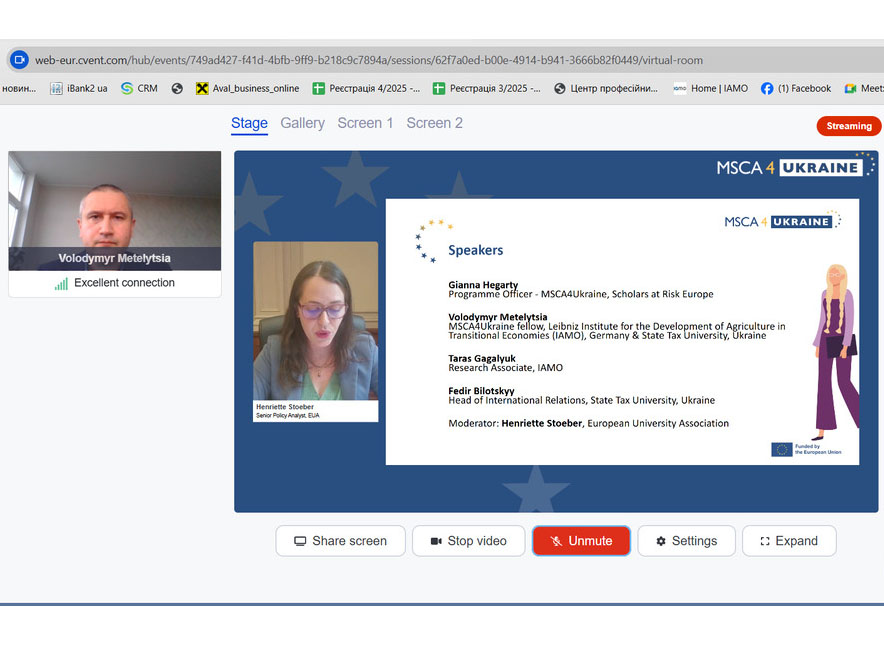This screenshot has width=884, height=663.
Task: Open the Реєстрація 3/2025 bookmark
Action: pyautogui.click(x=487, y=88)
